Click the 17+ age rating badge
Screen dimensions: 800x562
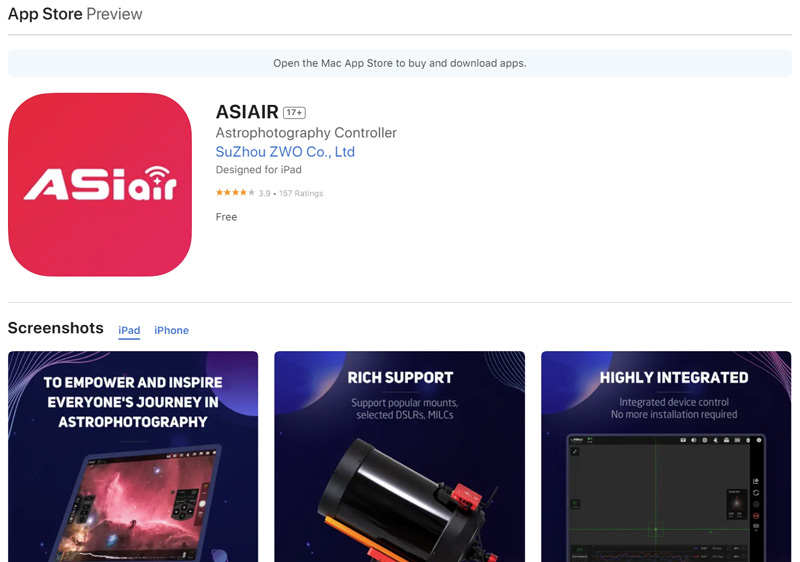pyautogui.click(x=294, y=113)
